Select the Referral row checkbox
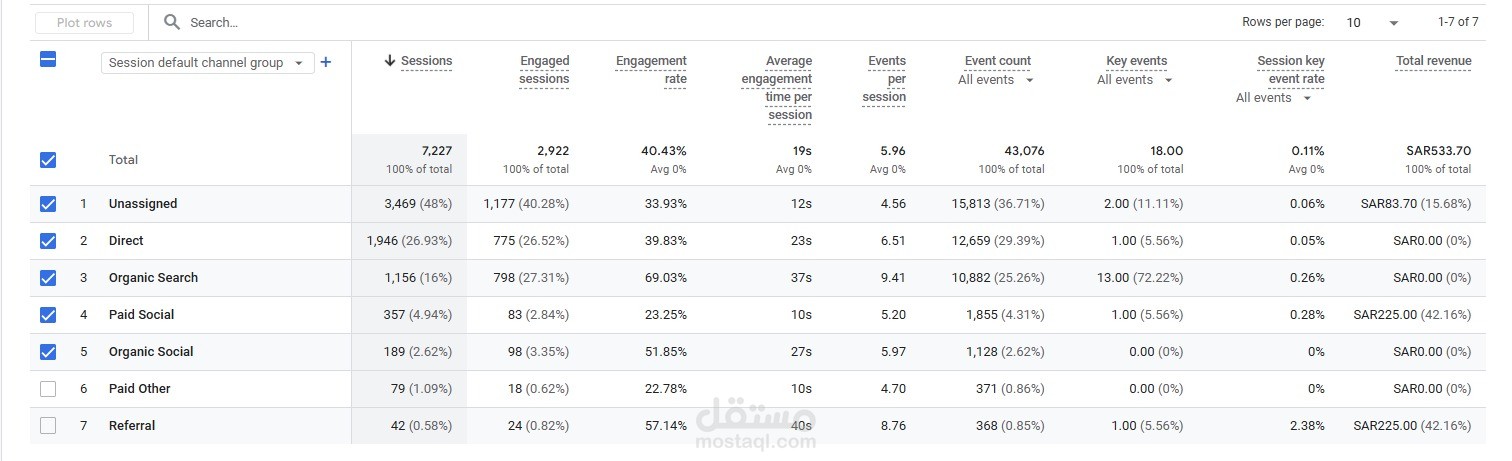 point(48,426)
